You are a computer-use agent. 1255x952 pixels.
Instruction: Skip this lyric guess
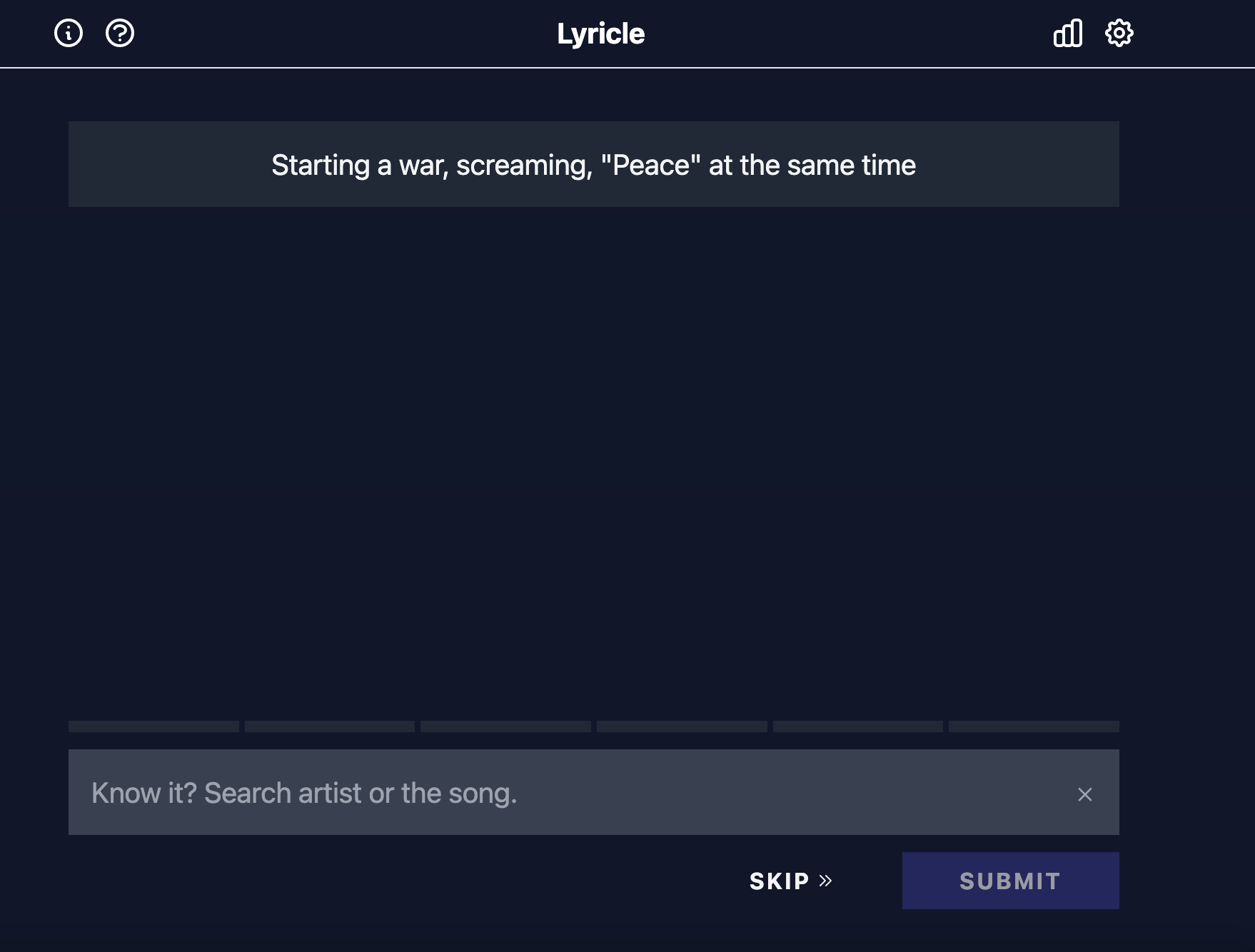791,881
